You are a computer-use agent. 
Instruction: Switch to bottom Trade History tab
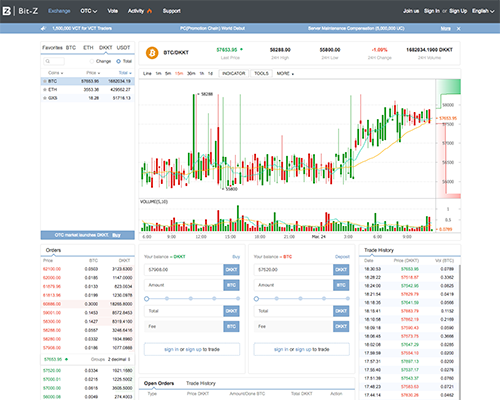click(x=201, y=383)
